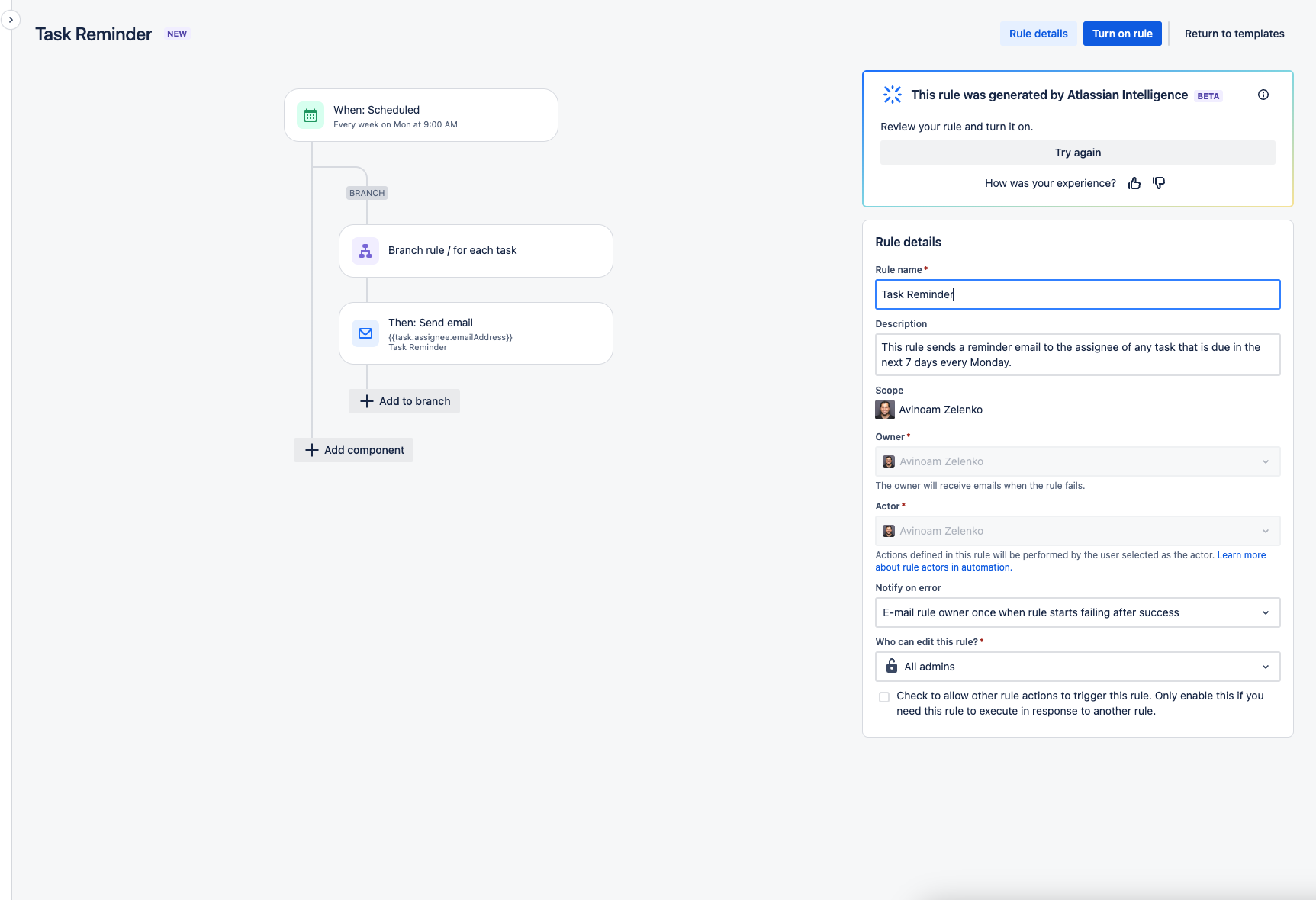Click the Task Reminder page title

93,34
